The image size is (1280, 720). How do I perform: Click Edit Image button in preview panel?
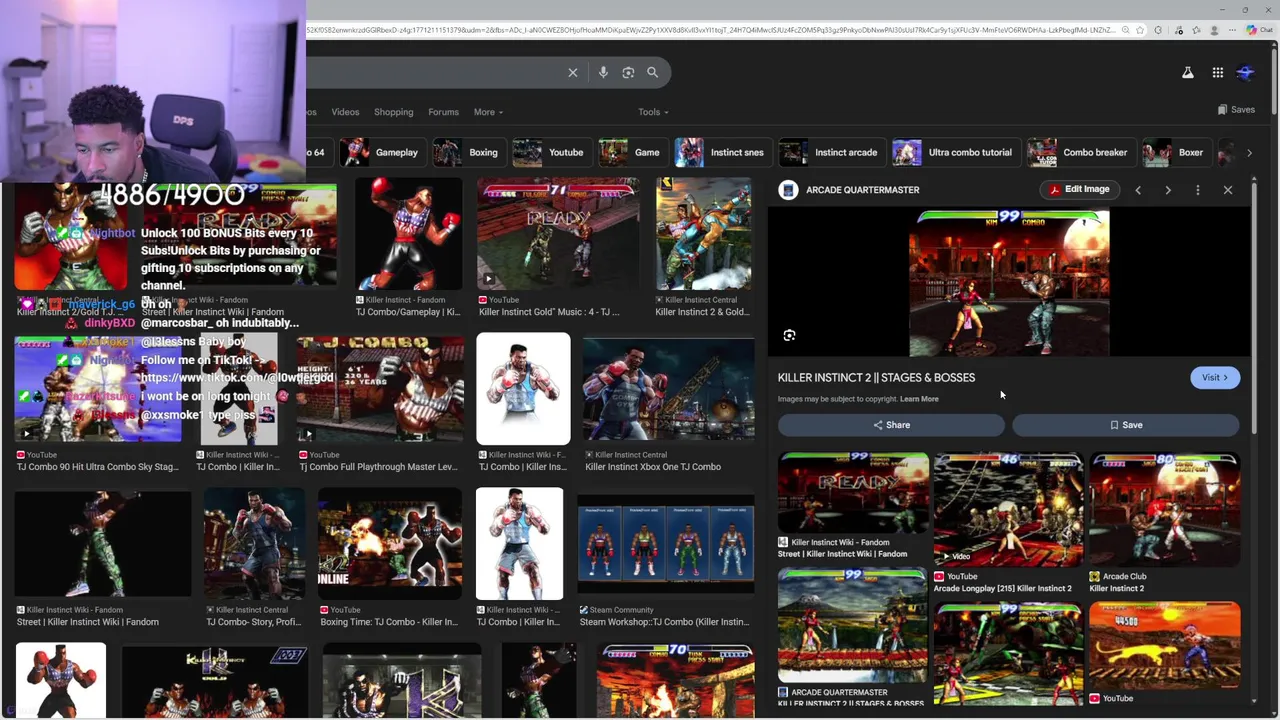click(1078, 189)
